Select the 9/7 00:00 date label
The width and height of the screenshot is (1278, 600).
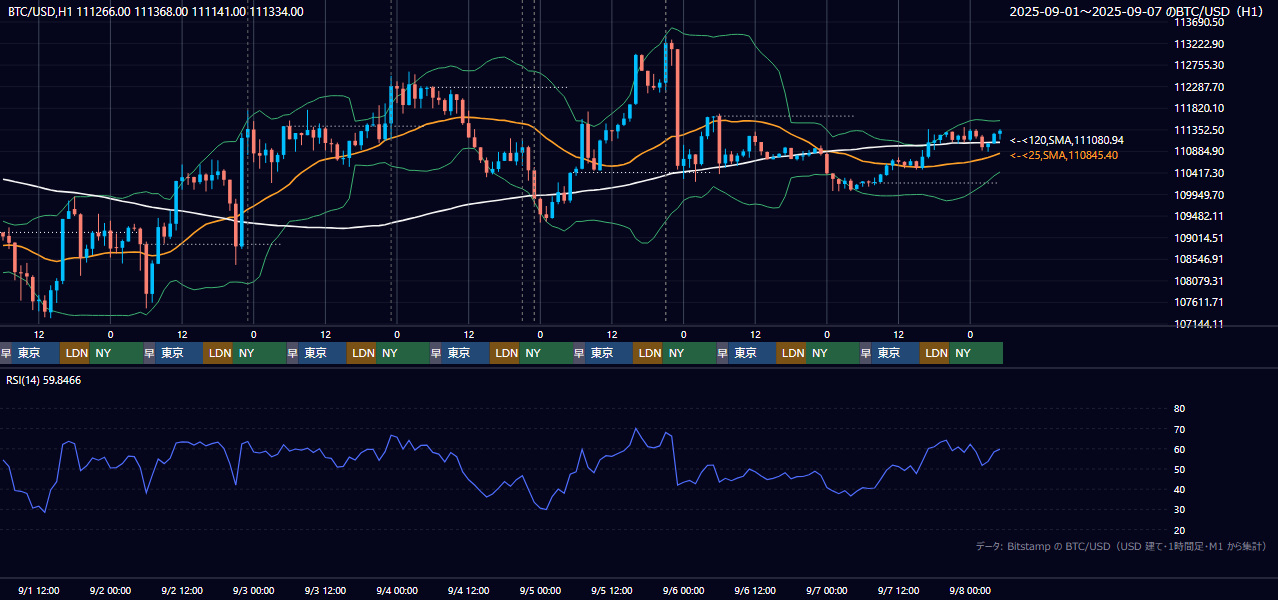click(828, 590)
